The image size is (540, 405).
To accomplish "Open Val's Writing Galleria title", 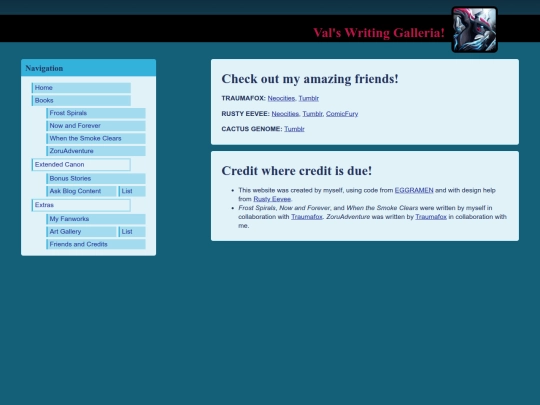I will [379, 33].
